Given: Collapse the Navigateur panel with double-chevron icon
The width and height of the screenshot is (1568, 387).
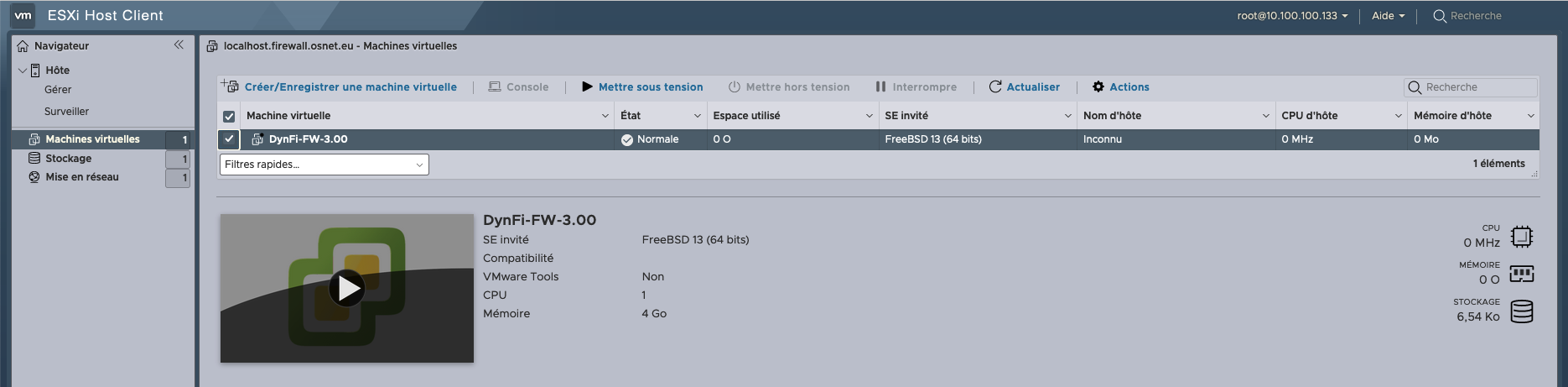Looking at the screenshot, I should 179,45.
